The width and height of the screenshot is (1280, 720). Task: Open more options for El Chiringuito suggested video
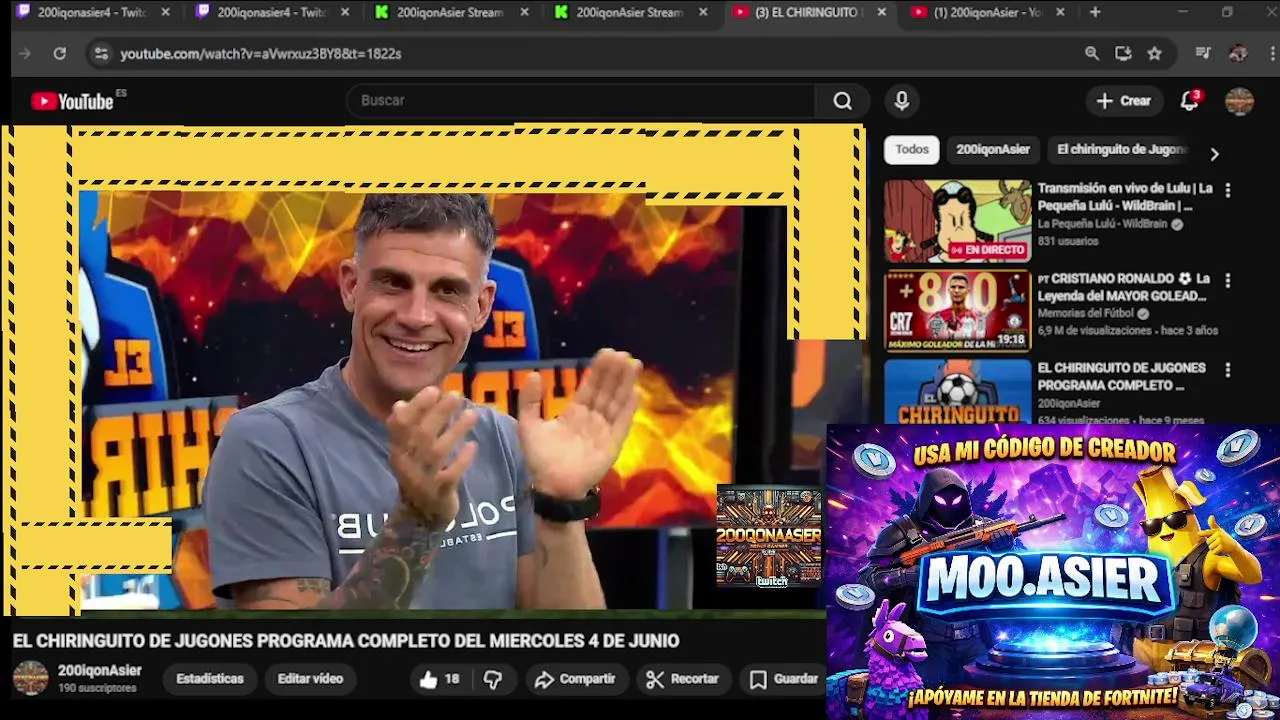point(1228,370)
